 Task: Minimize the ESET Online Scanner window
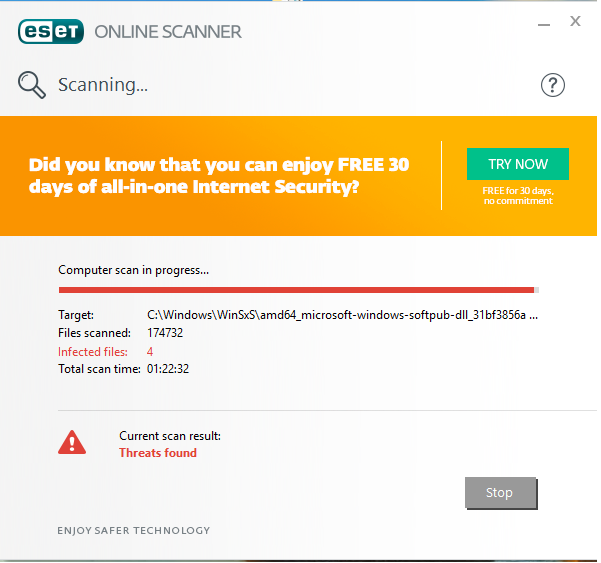point(544,25)
